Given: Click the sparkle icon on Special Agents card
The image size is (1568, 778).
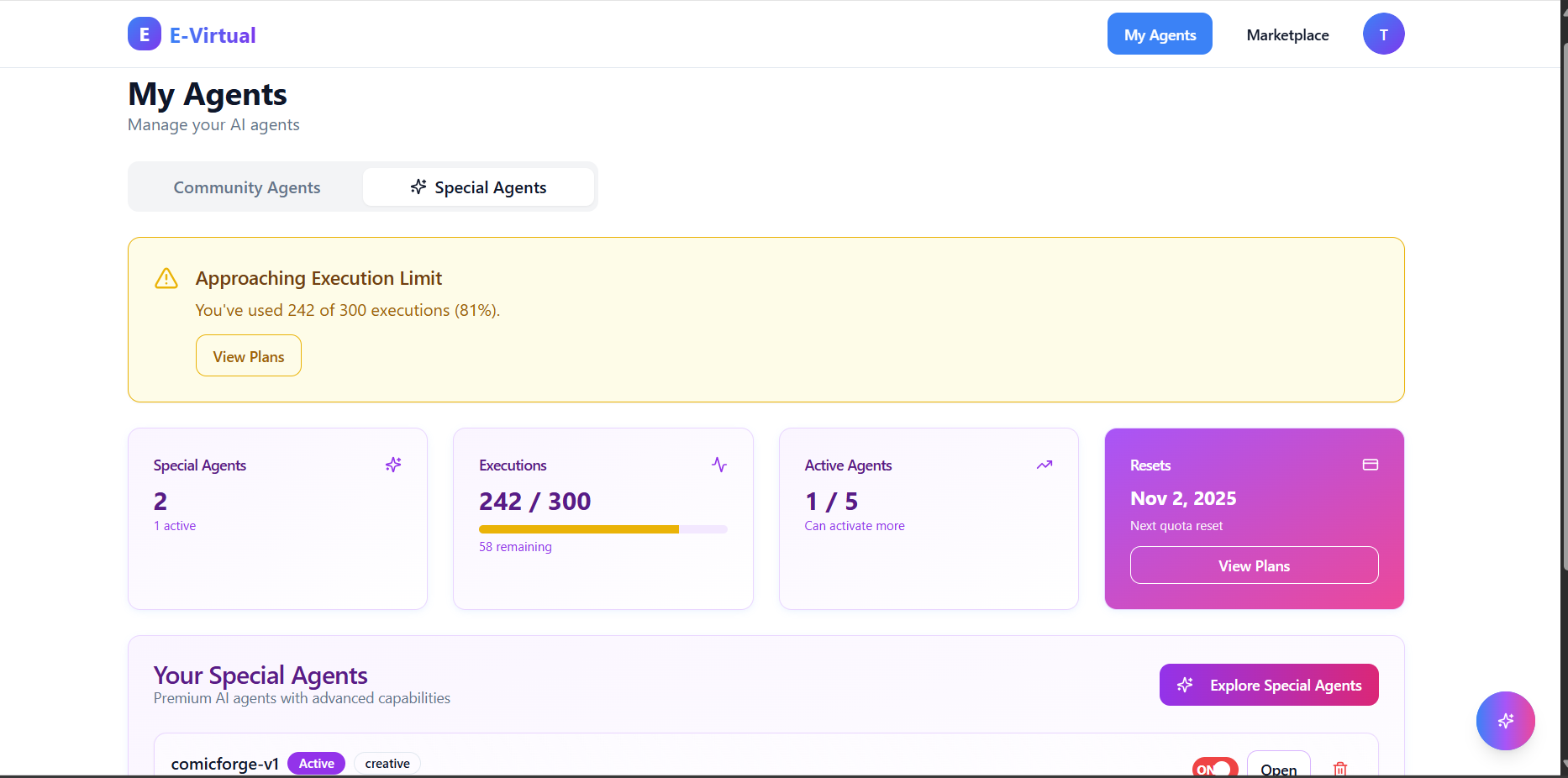Looking at the screenshot, I should point(393,465).
